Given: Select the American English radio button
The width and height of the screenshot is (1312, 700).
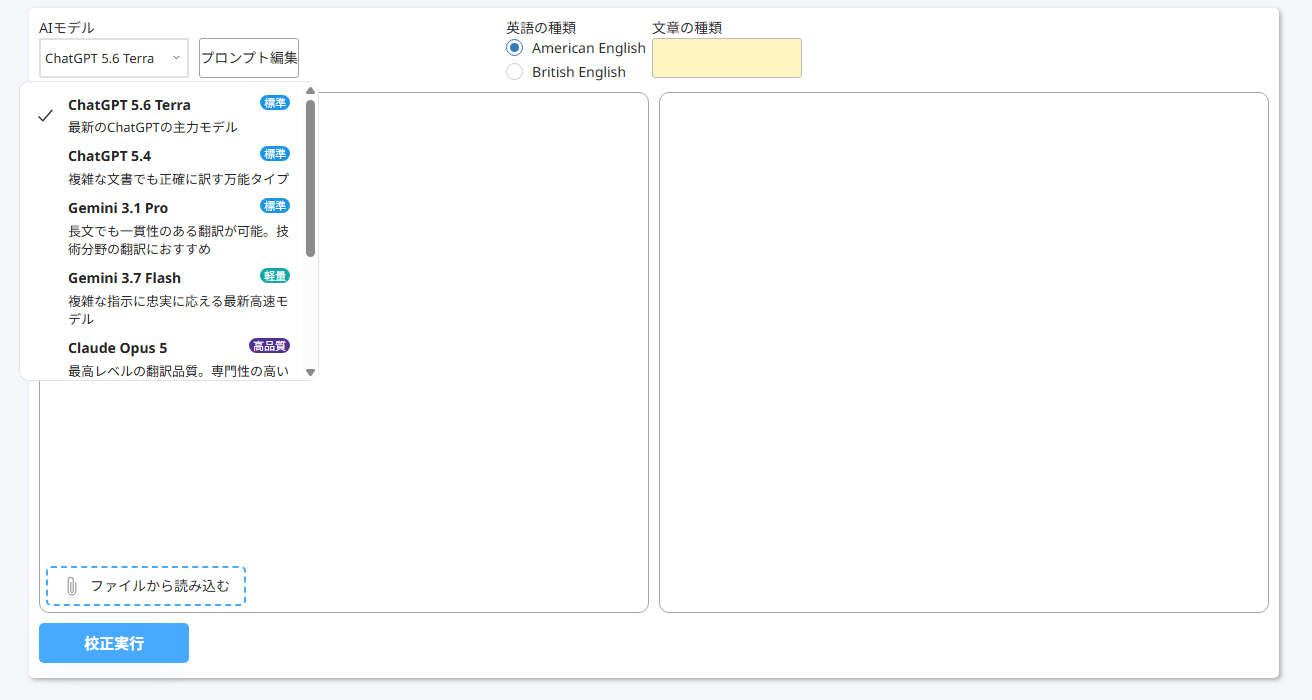Looking at the screenshot, I should 514,48.
